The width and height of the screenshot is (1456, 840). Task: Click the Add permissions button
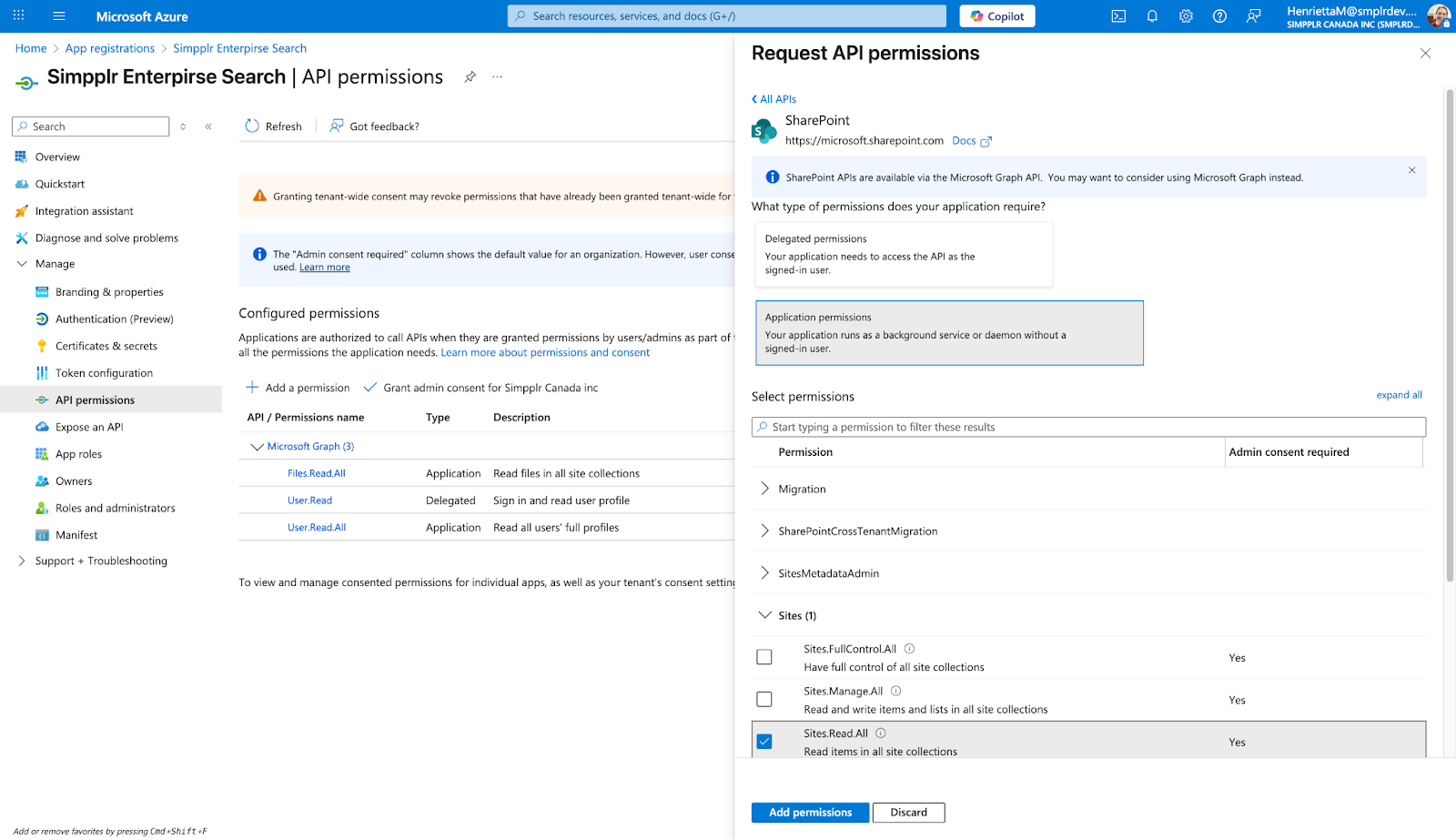[810, 813]
